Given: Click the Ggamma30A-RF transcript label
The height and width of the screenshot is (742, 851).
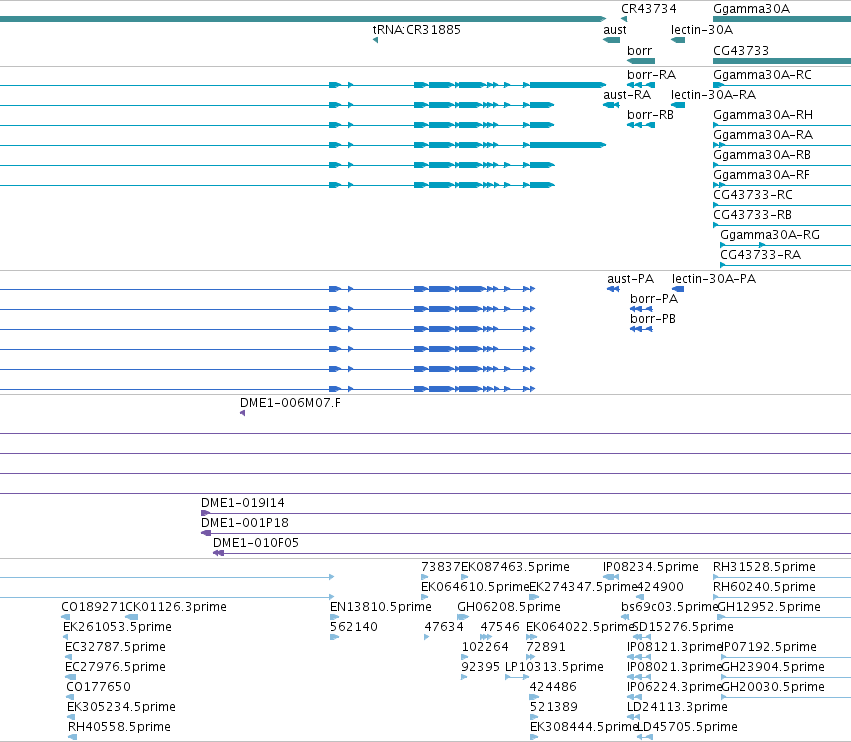Looking at the screenshot, I should point(761,175).
